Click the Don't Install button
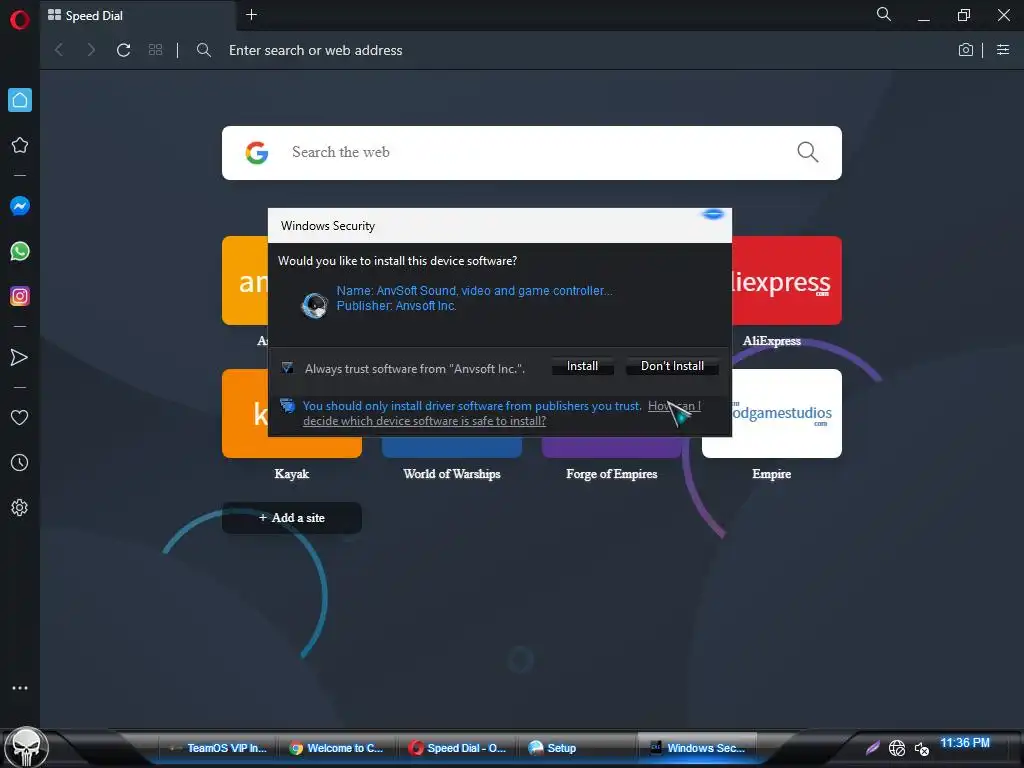Viewport: 1024px width, 768px height. [x=672, y=366]
